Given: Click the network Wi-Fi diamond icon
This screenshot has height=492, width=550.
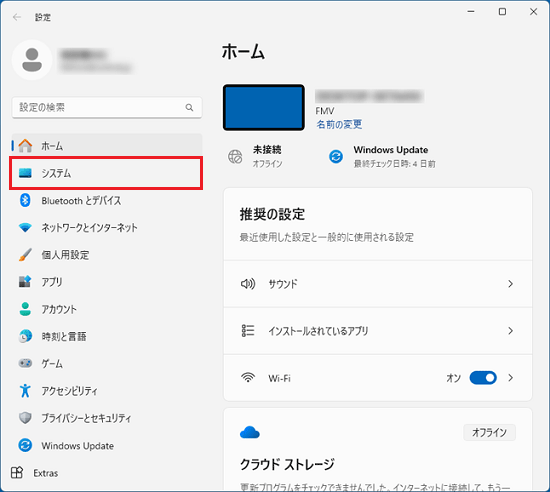Looking at the screenshot, I should tap(25, 228).
